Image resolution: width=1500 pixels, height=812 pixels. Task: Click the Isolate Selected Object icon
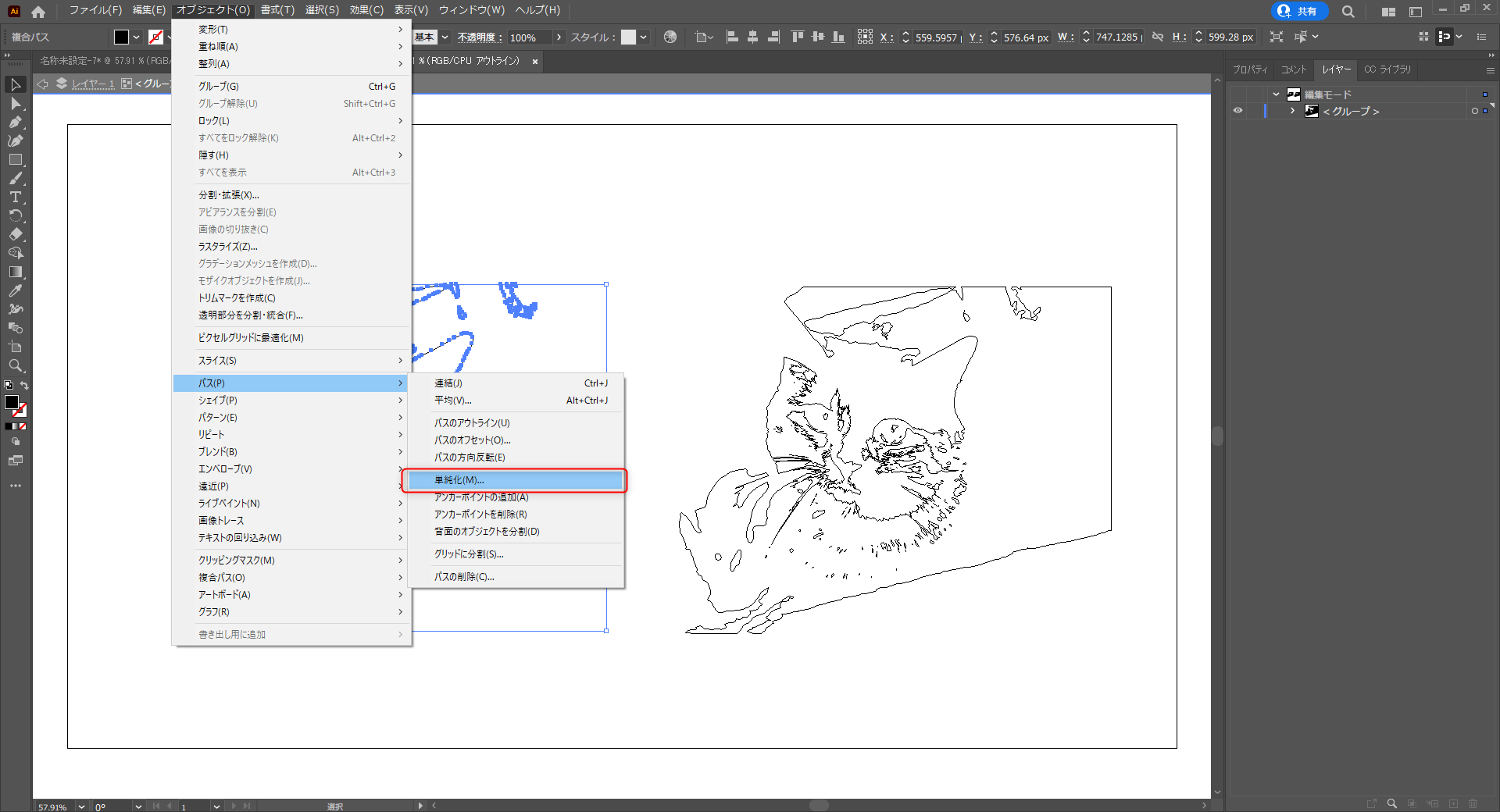[x=1277, y=37]
